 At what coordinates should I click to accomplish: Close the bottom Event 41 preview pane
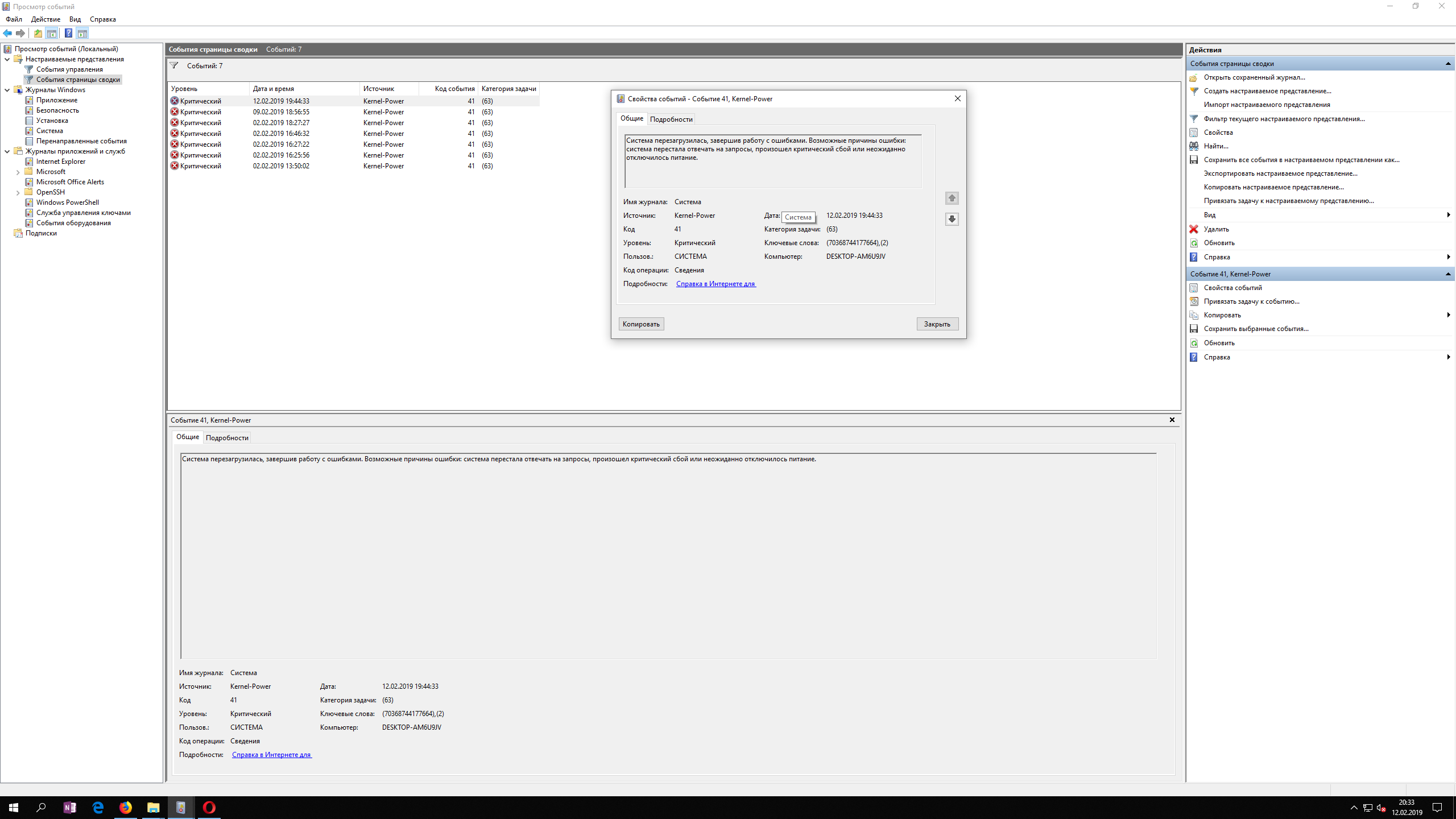pos(1172,420)
